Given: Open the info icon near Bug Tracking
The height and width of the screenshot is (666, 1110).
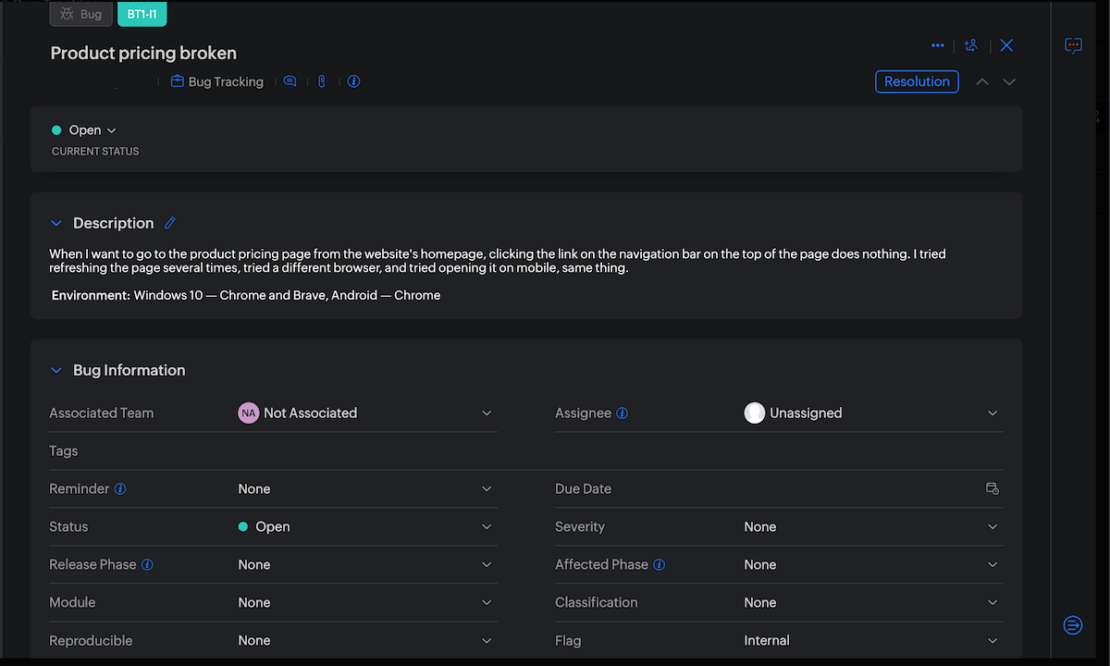Looking at the screenshot, I should click(x=353, y=81).
